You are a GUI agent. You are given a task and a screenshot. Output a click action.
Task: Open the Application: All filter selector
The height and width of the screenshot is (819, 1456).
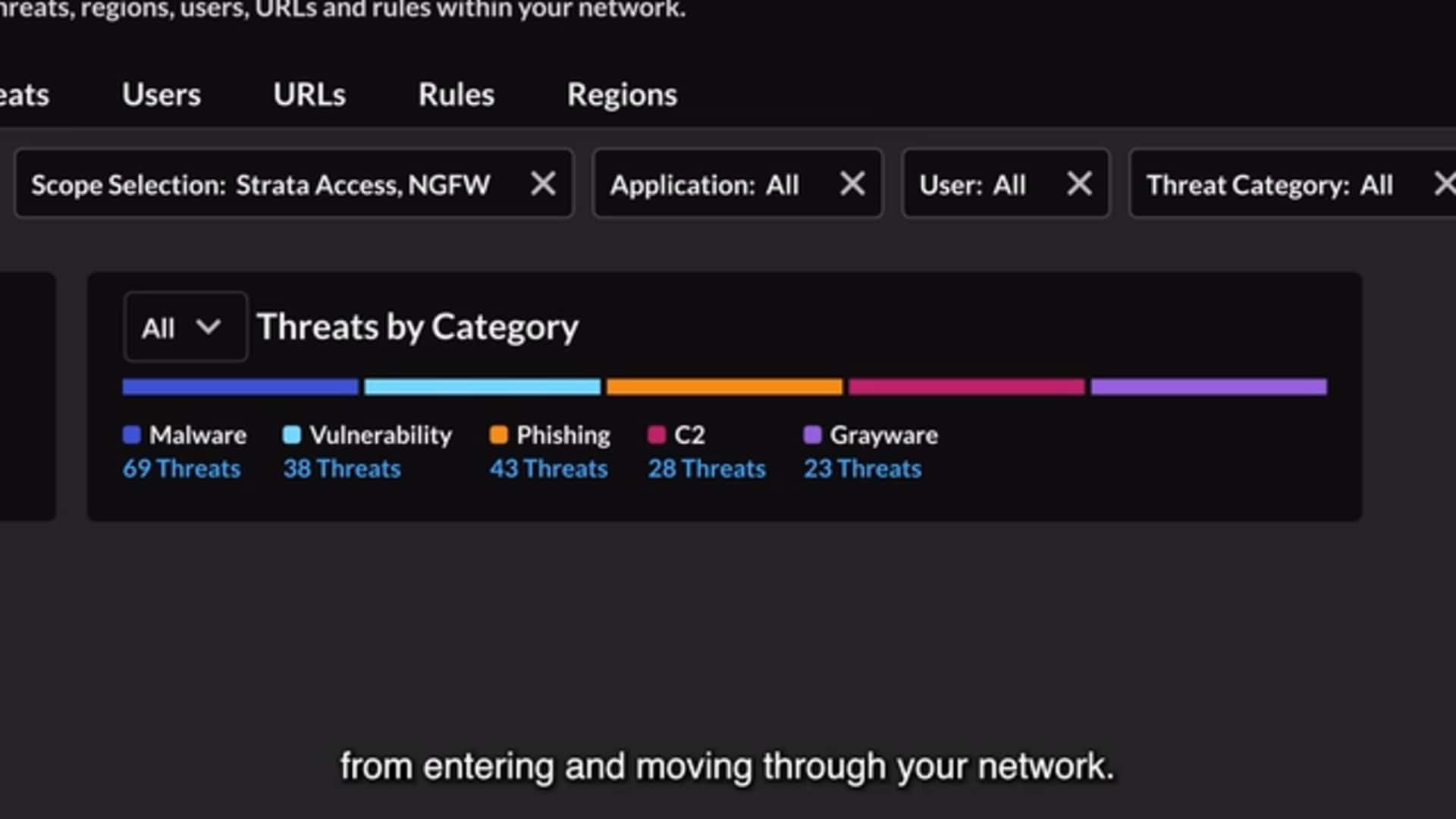[705, 184]
